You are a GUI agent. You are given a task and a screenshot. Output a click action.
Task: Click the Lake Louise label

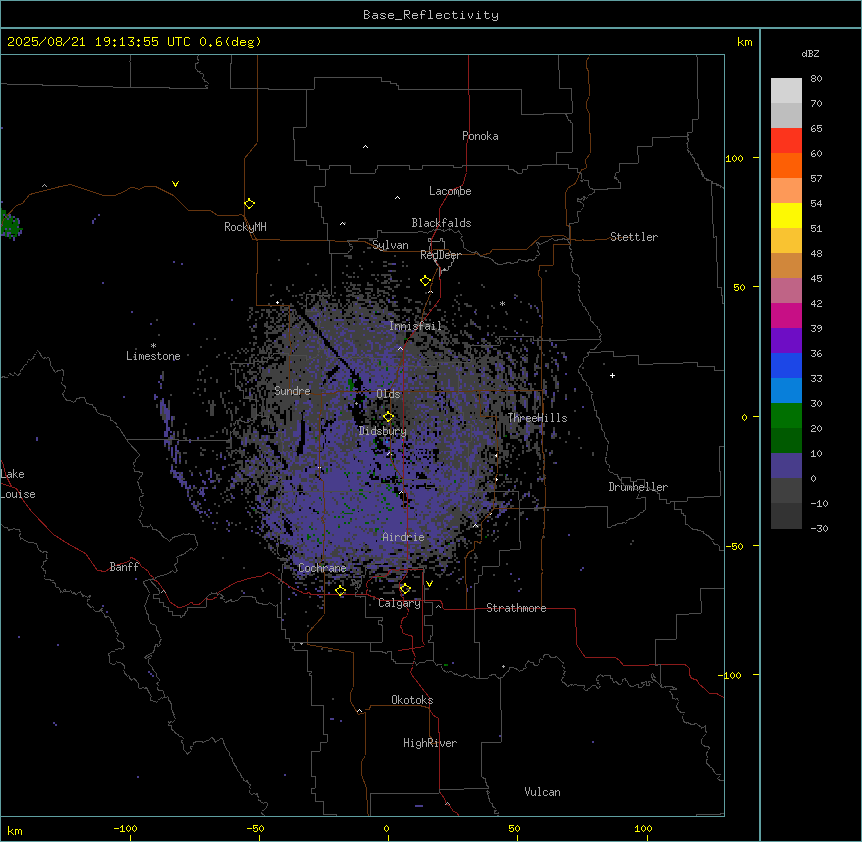pyautogui.click(x=18, y=484)
